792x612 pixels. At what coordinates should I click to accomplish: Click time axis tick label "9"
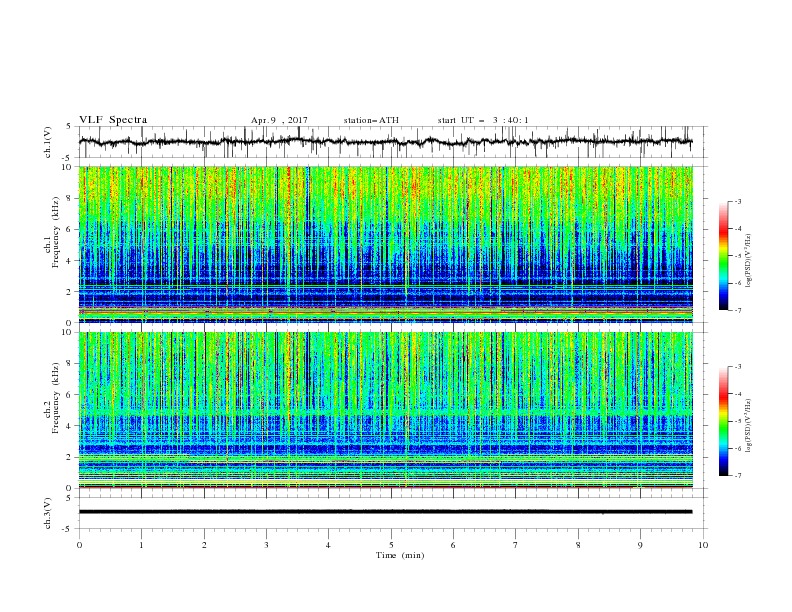coord(640,545)
